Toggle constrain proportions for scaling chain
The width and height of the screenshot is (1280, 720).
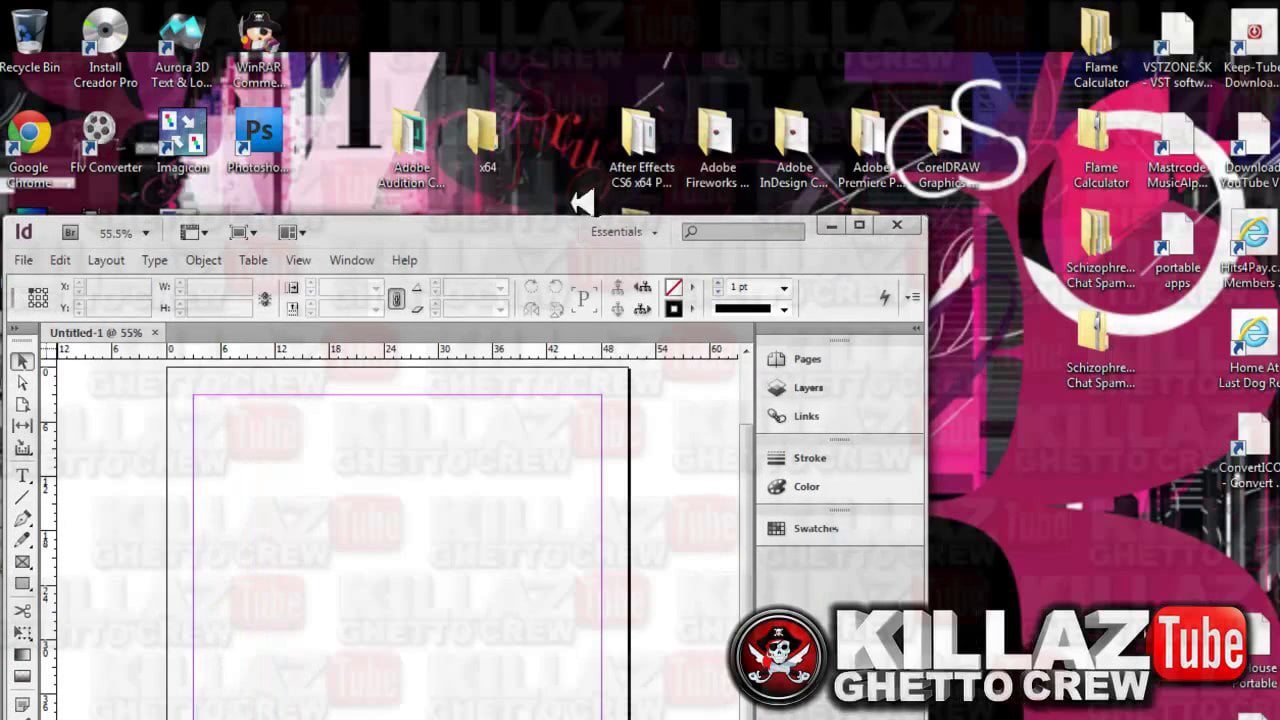coord(397,298)
